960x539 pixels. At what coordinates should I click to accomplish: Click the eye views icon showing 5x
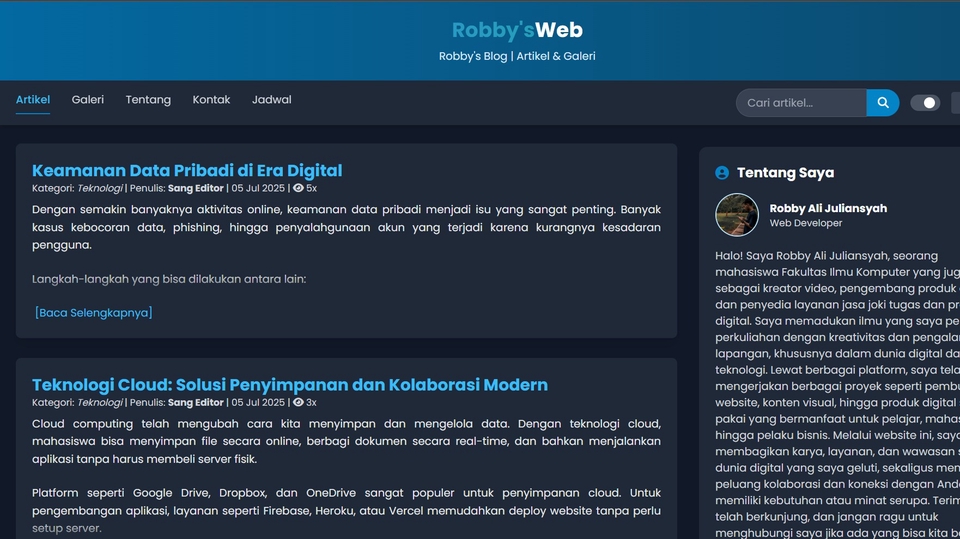pos(298,189)
